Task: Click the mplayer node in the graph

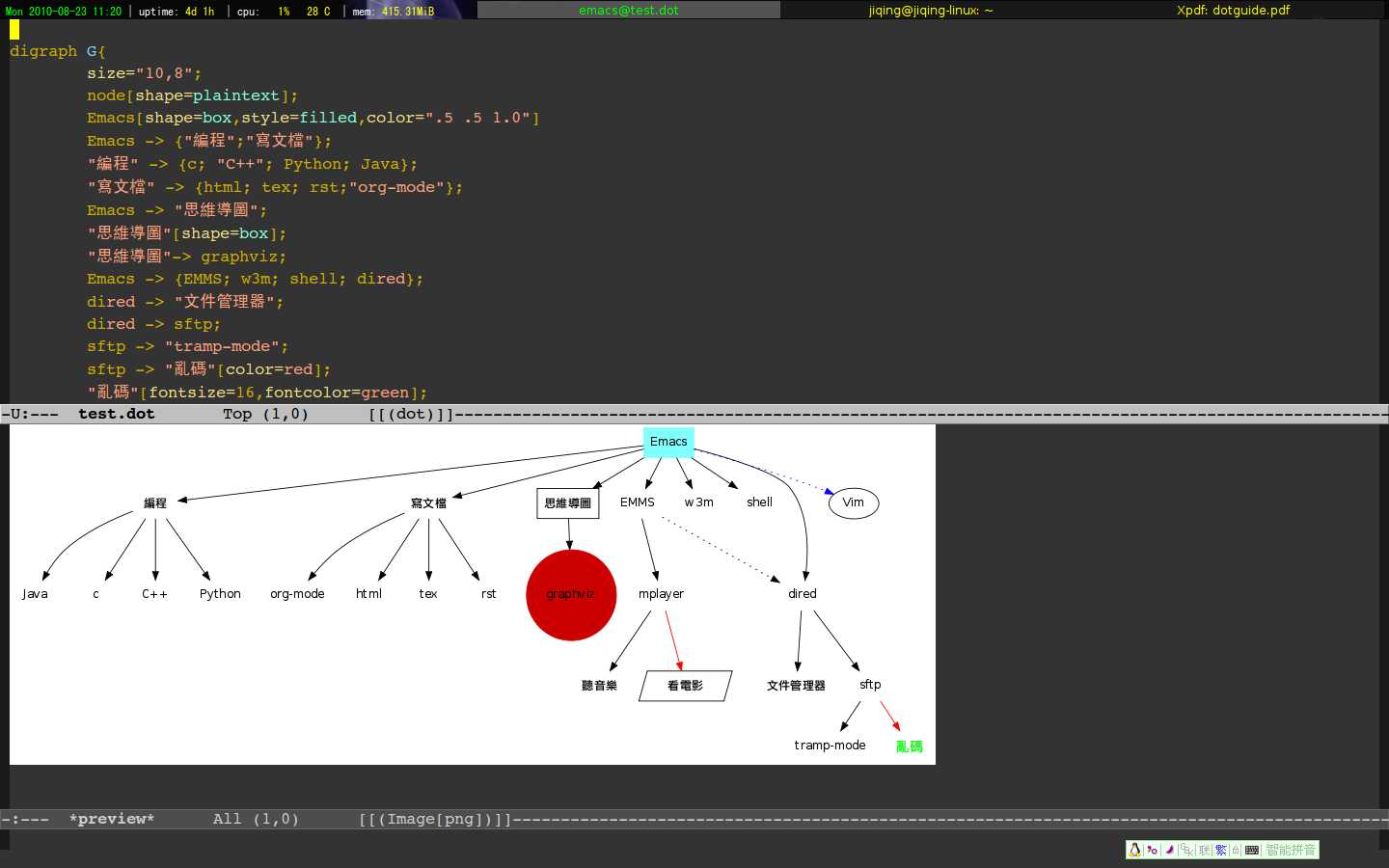Action: [x=661, y=594]
